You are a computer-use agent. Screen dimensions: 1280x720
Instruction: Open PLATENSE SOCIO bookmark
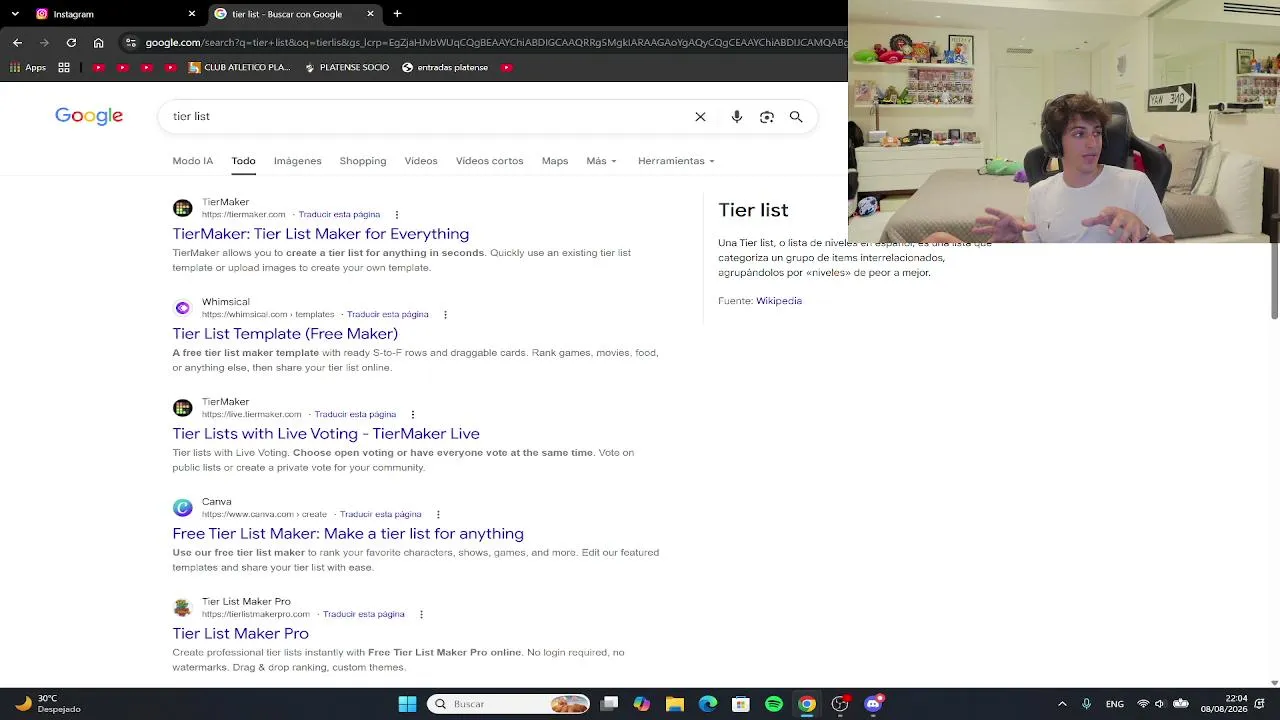tap(346, 68)
